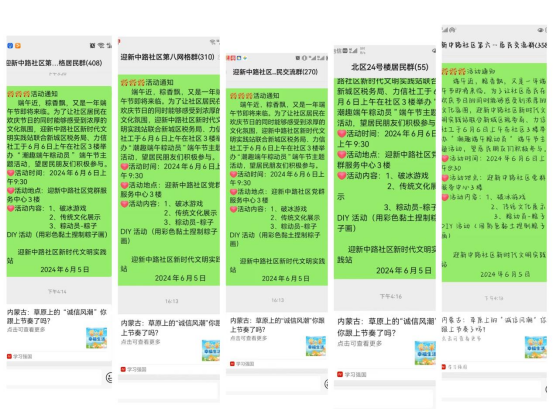
Task: Tap green 活动通知 message in 408-member chat
Action: [x=59, y=181]
